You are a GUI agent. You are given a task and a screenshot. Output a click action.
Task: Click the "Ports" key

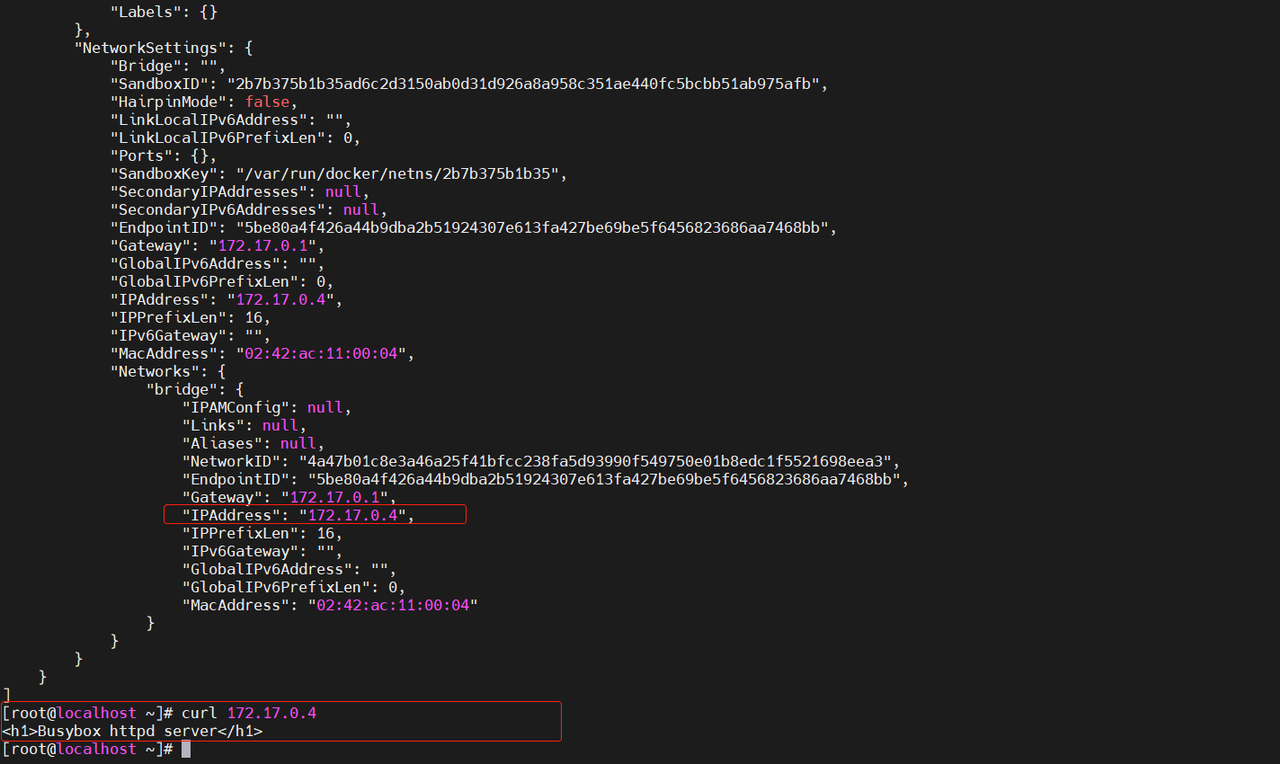coord(141,156)
